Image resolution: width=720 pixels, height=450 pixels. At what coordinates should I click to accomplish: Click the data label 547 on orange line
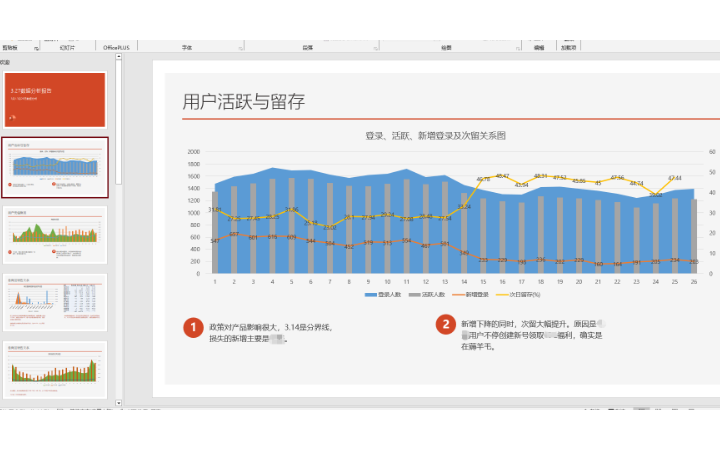click(x=215, y=241)
